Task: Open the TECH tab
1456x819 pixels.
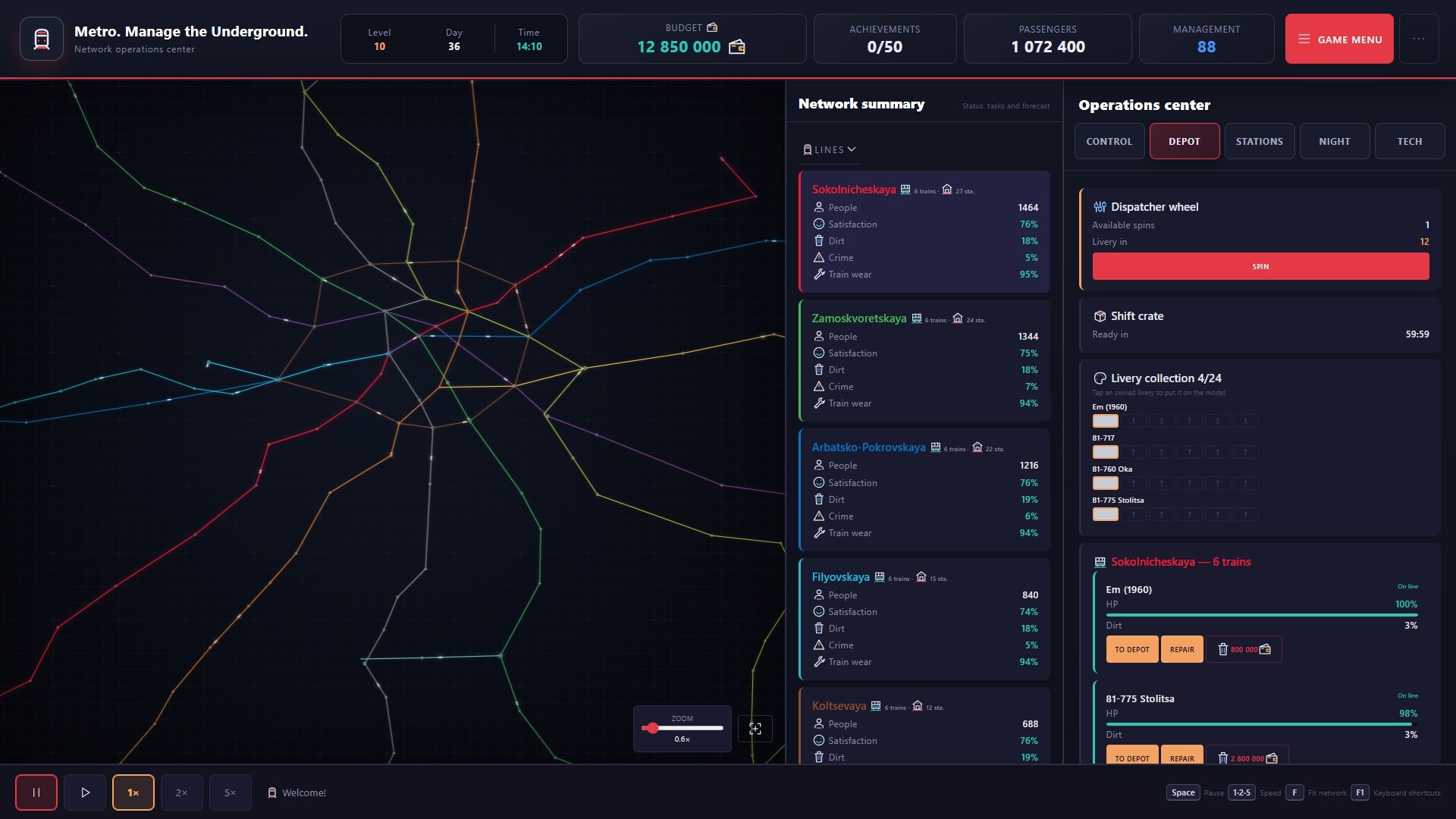Action: coord(1410,141)
